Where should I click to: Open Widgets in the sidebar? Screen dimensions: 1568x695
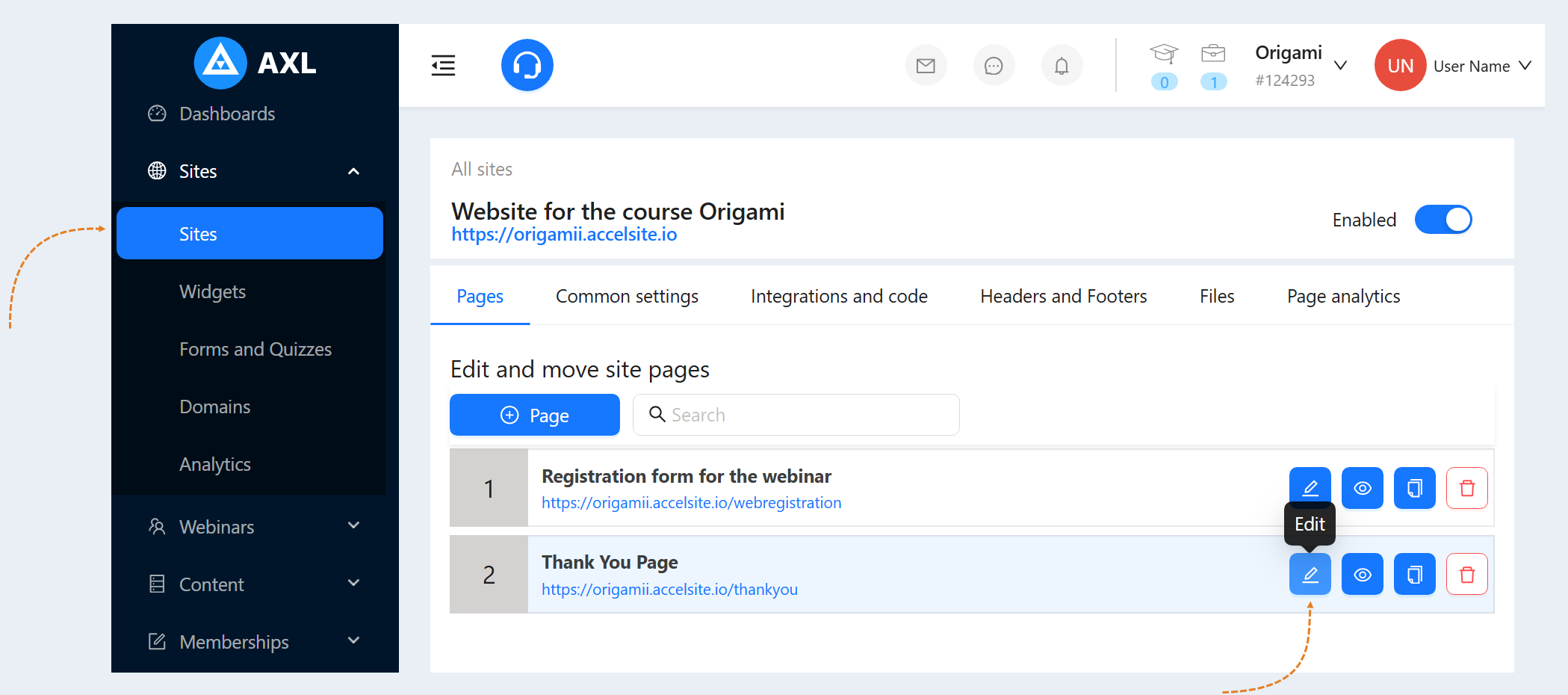coord(212,291)
